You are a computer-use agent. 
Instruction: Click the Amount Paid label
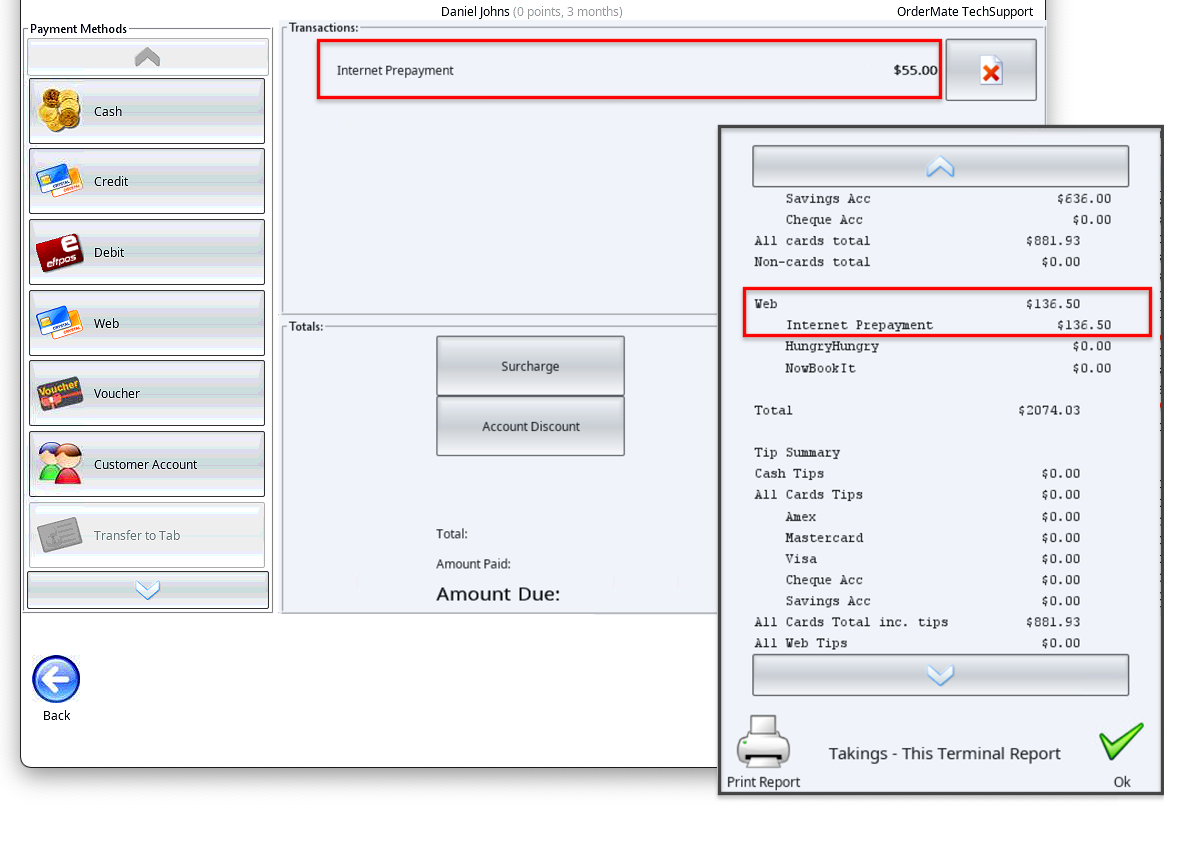(473, 564)
